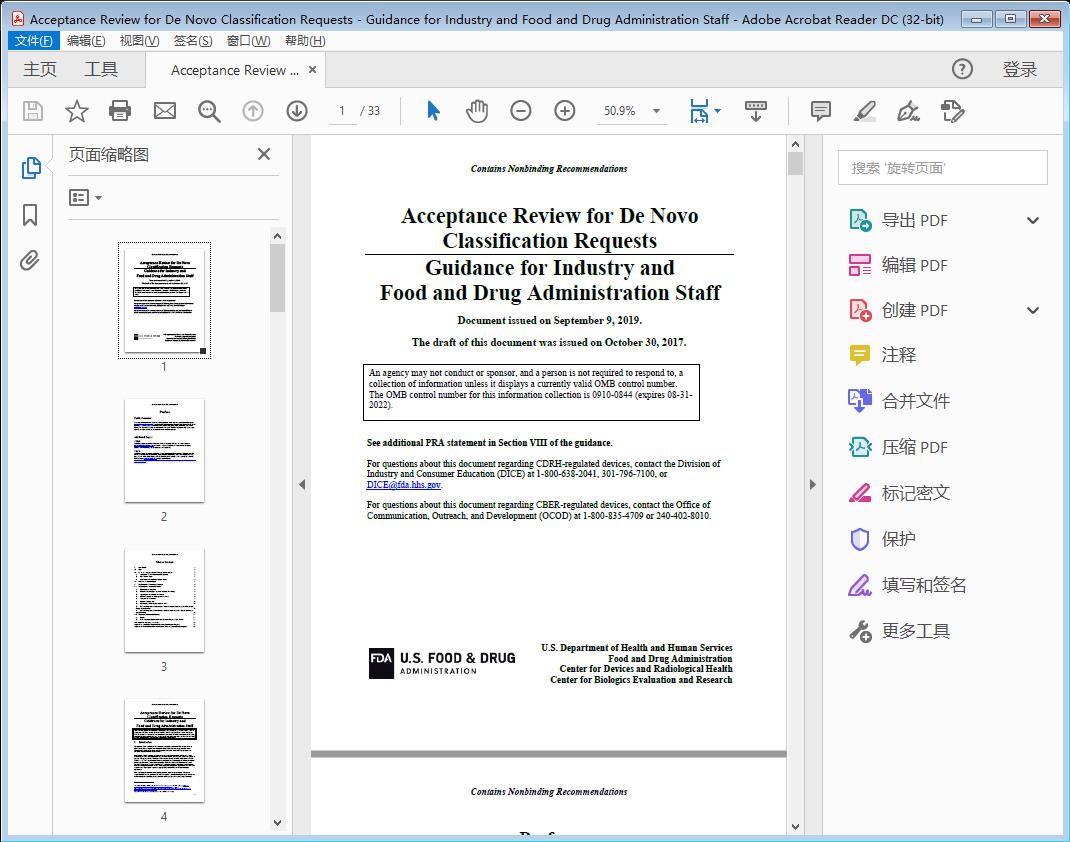The height and width of the screenshot is (842, 1070).
Task: Open the add comment tool
Action: [x=821, y=111]
